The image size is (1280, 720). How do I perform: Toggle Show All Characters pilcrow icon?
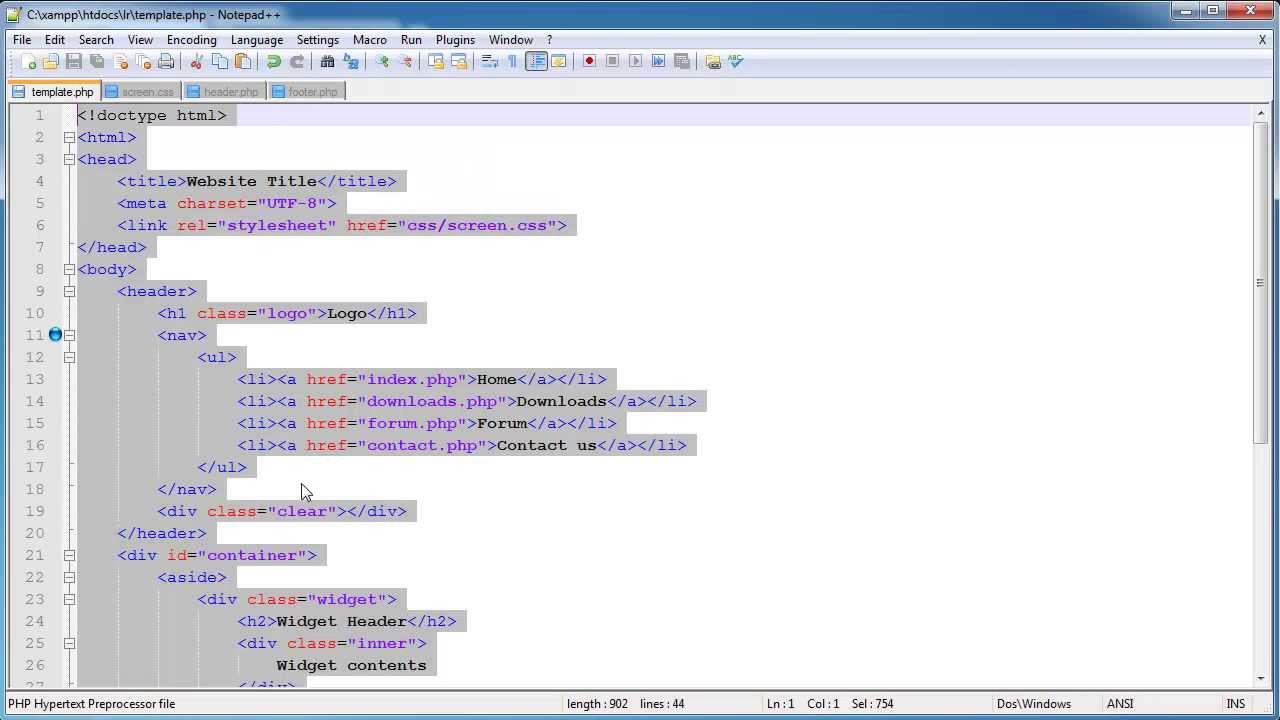click(513, 61)
